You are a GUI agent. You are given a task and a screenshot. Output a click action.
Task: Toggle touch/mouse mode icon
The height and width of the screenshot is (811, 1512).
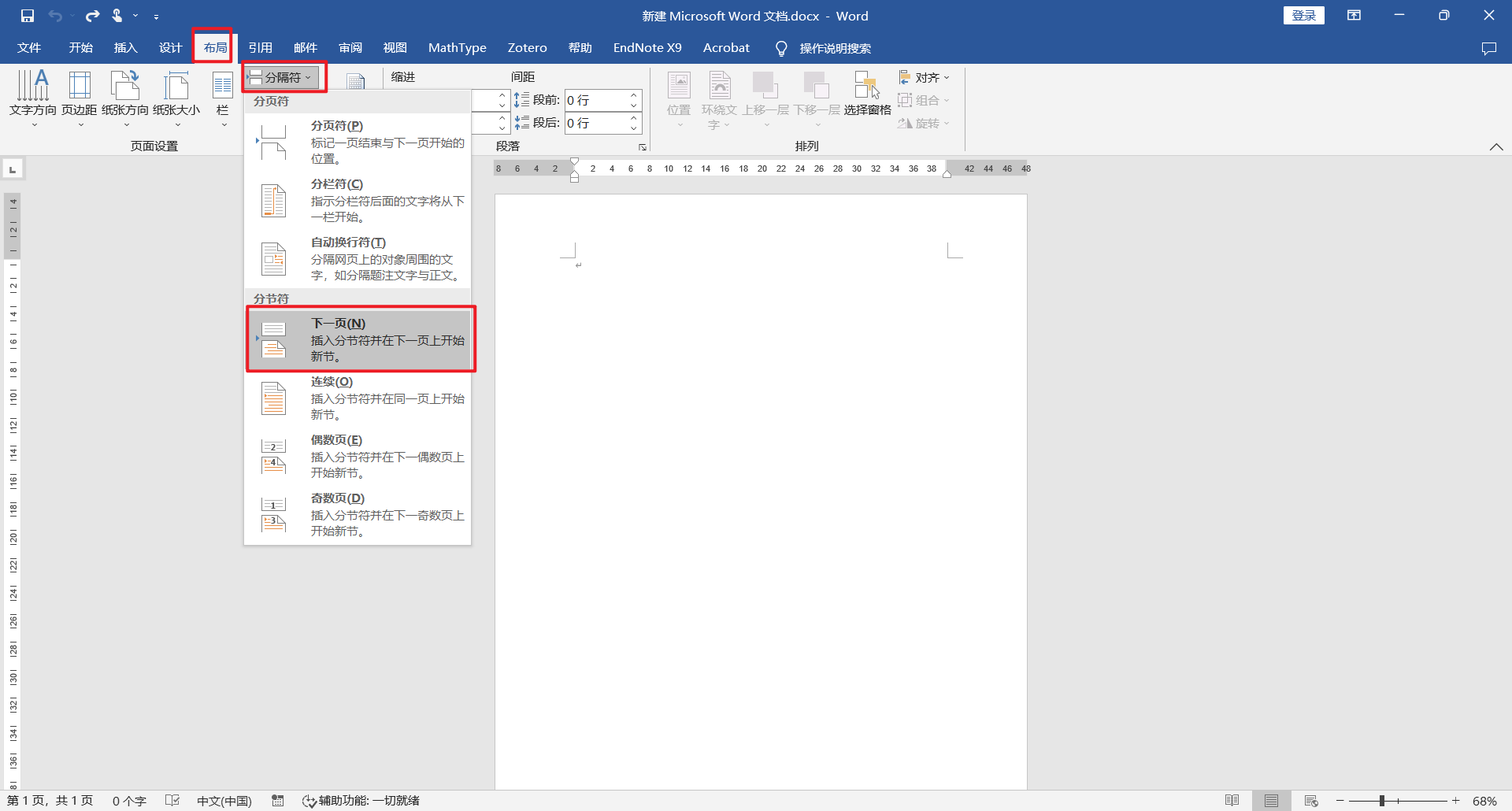coord(117,16)
